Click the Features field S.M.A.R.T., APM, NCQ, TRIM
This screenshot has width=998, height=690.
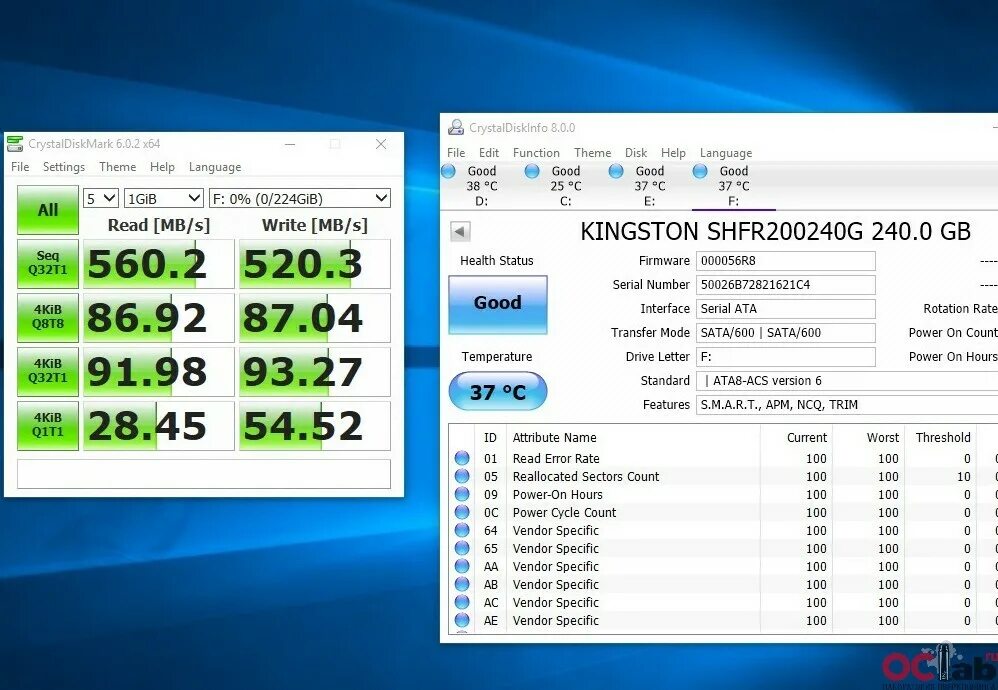(847, 405)
